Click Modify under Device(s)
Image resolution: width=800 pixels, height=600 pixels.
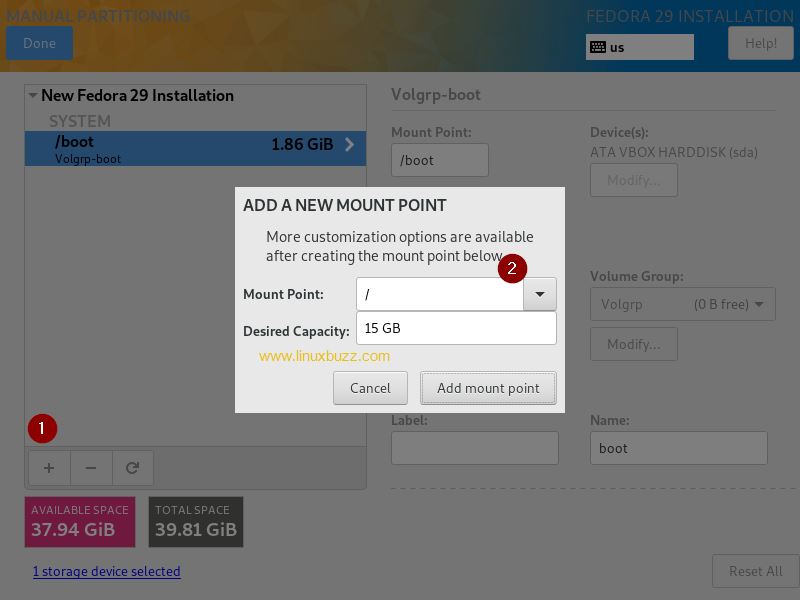634,180
